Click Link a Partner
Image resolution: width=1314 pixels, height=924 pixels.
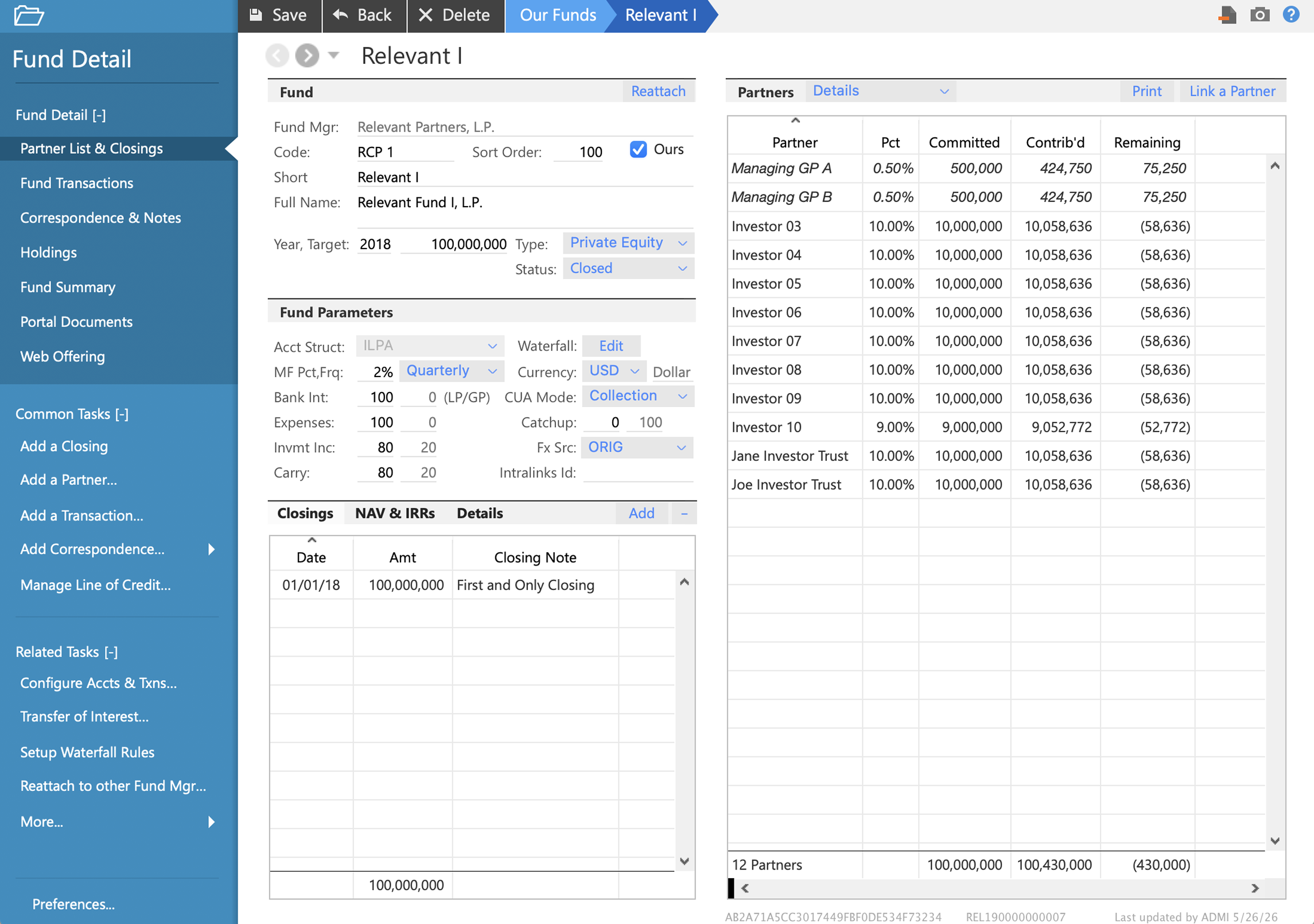click(1233, 91)
